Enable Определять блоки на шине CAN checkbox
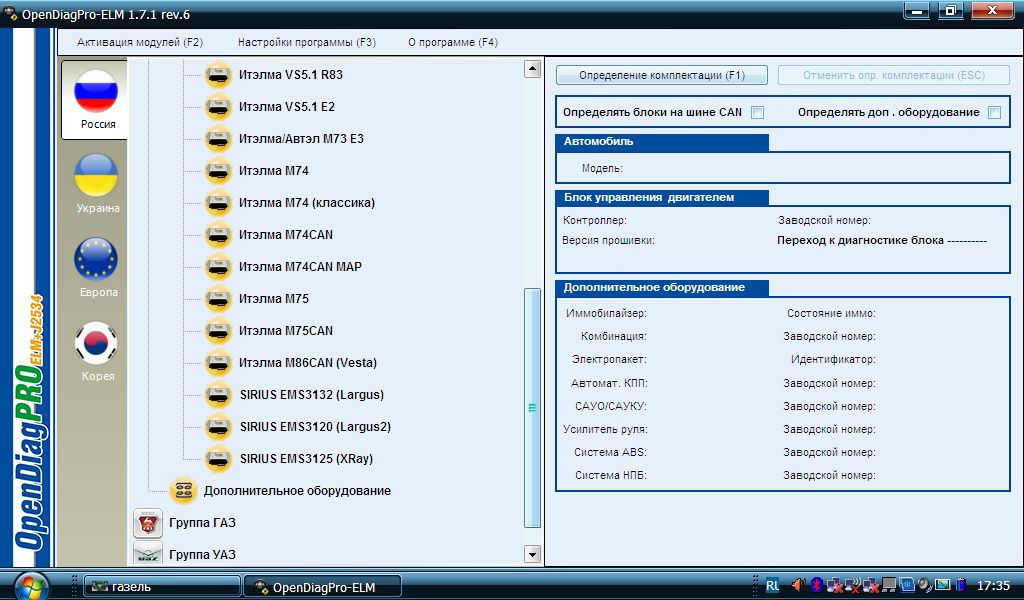This screenshot has width=1024, height=600. [x=758, y=112]
